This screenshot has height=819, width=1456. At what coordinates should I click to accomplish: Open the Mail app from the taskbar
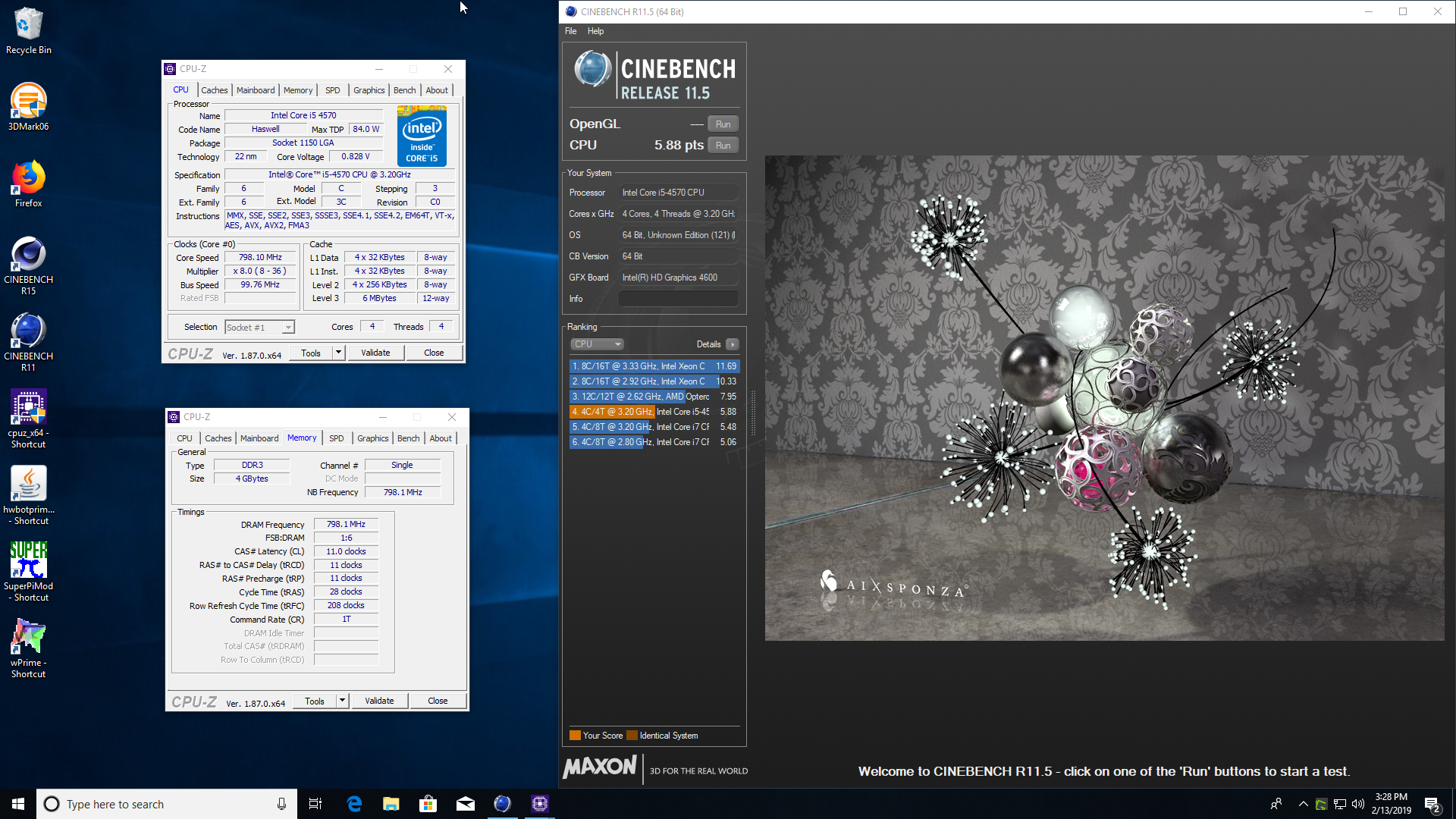coord(466,804)
